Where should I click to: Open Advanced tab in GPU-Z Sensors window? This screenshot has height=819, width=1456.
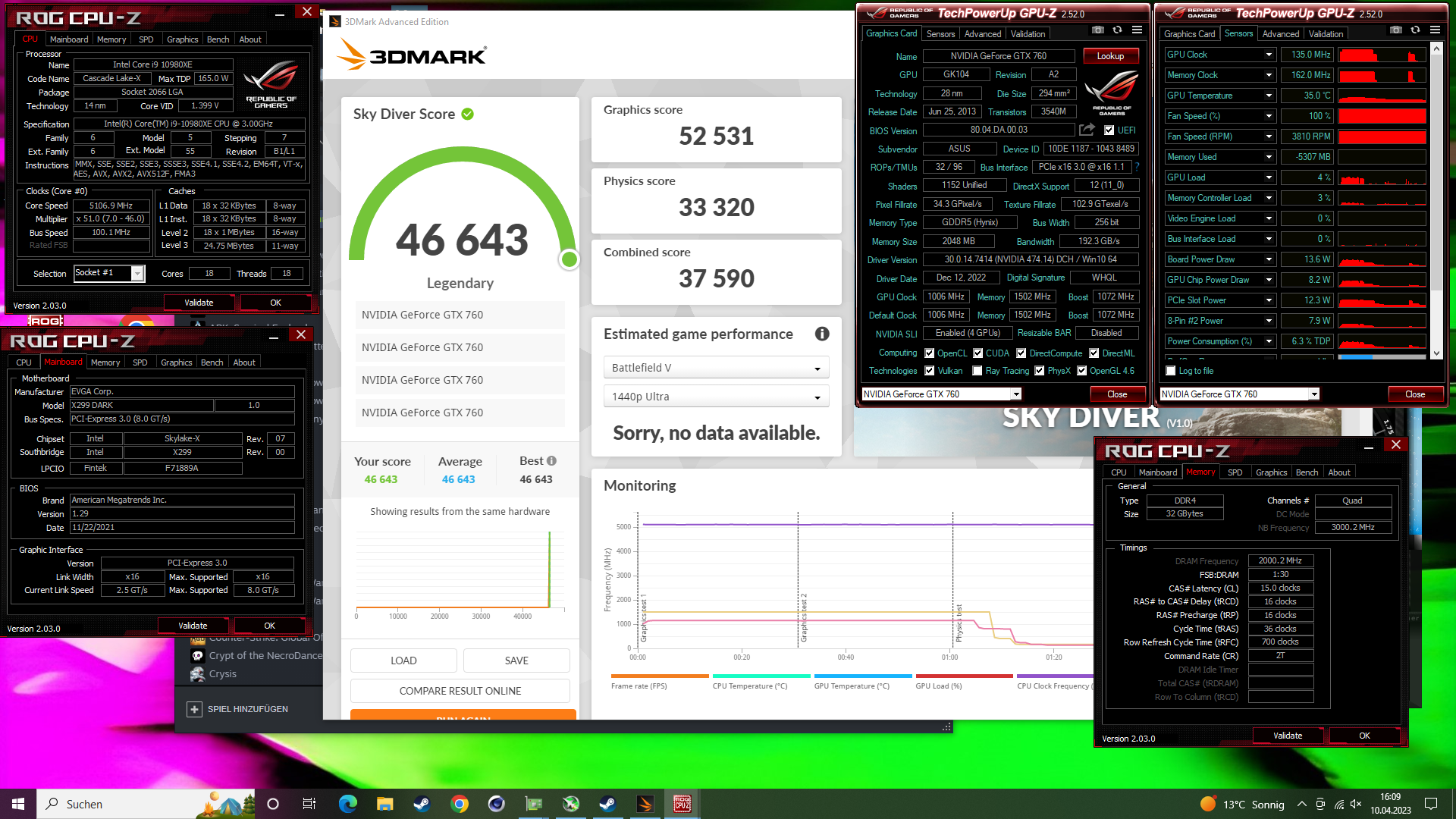1281,34
